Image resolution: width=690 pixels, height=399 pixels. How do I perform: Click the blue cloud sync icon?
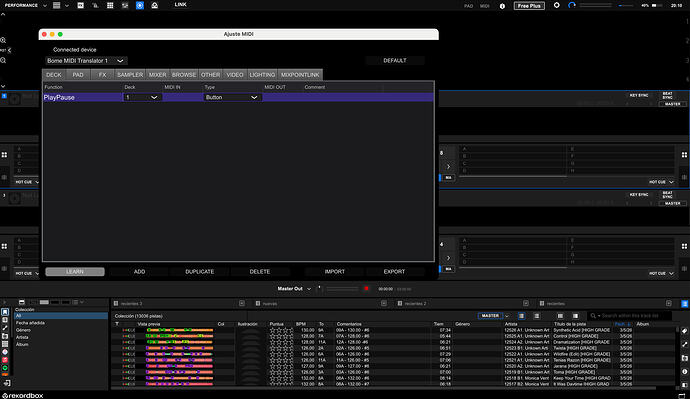tap(572, 5)
